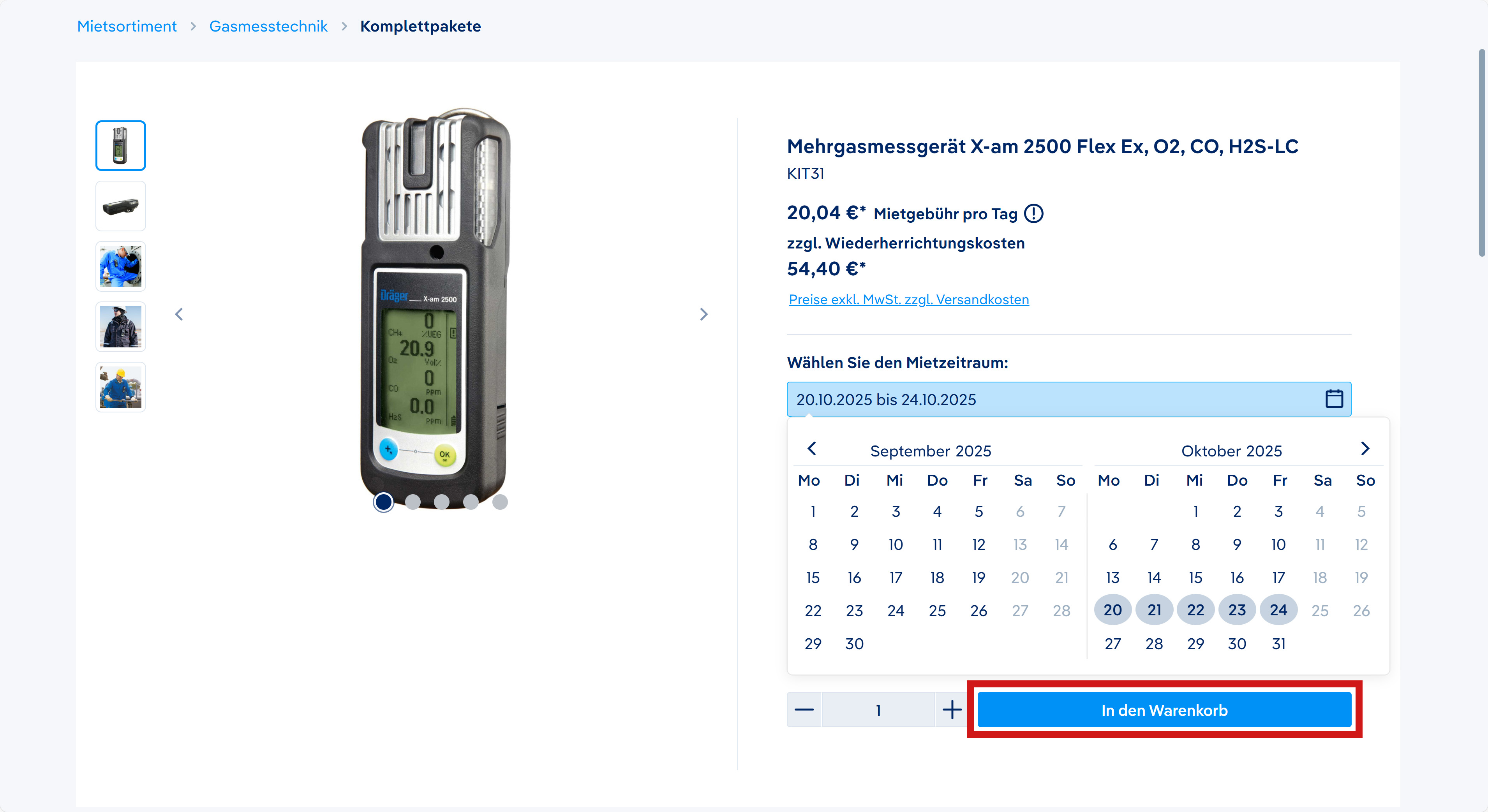Select the last carousel dot indicator
Image resolution: width=1488 pixels, height=812 pixels.
click(x=500, y=502)
